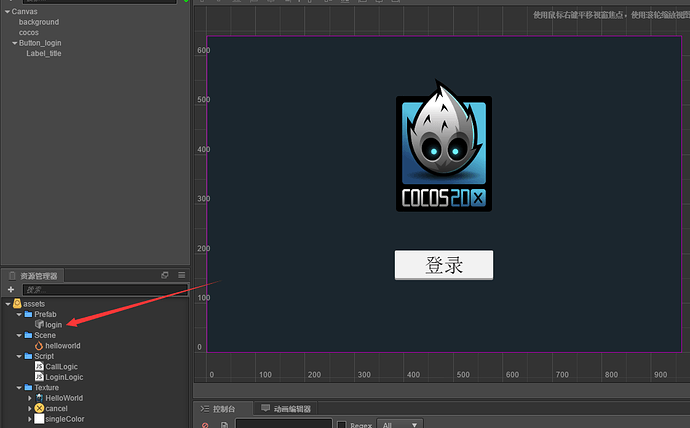This screenshot has height=428, width=690.
Task: Select the helloworld scene asset
Action: 63,346
